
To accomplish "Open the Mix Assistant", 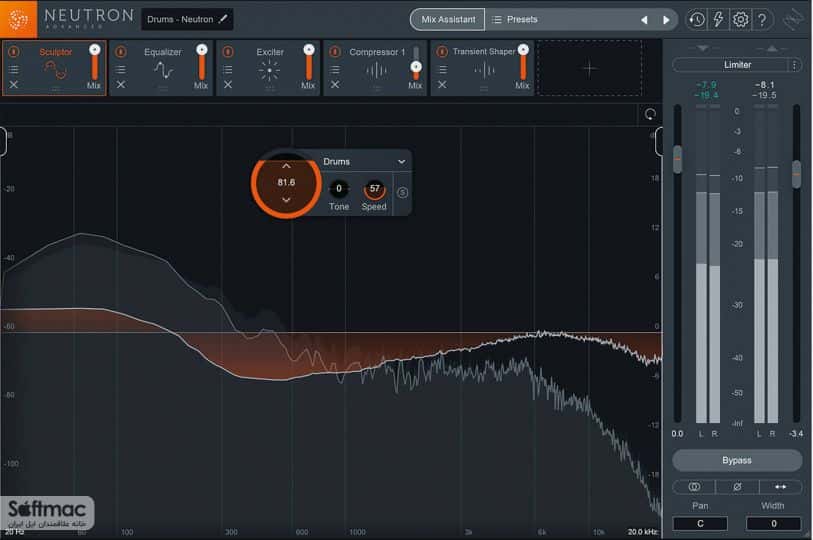I will (x=447, y=19).
